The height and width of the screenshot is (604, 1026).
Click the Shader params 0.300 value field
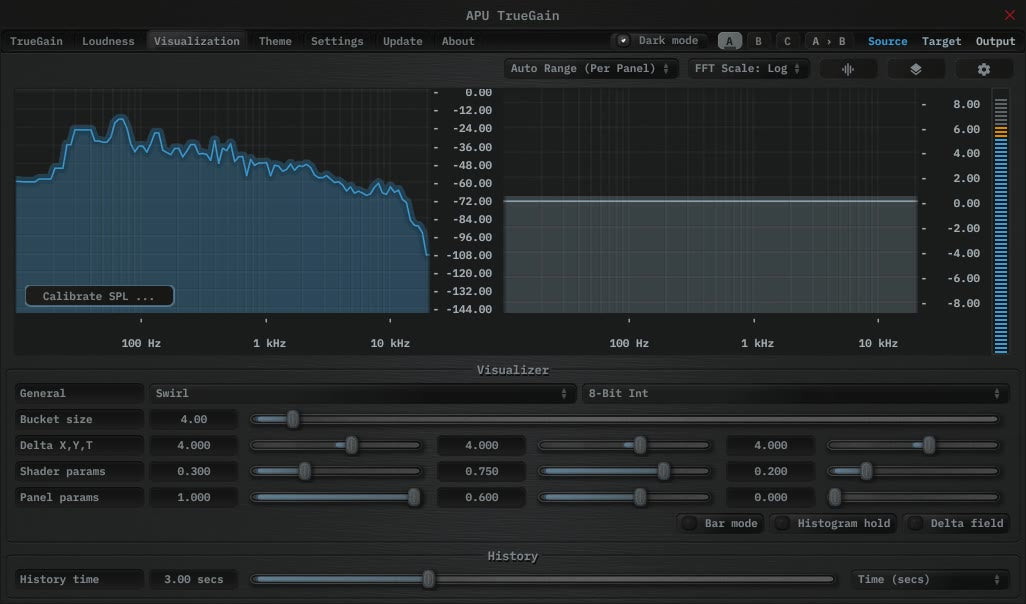click(194, 471)
